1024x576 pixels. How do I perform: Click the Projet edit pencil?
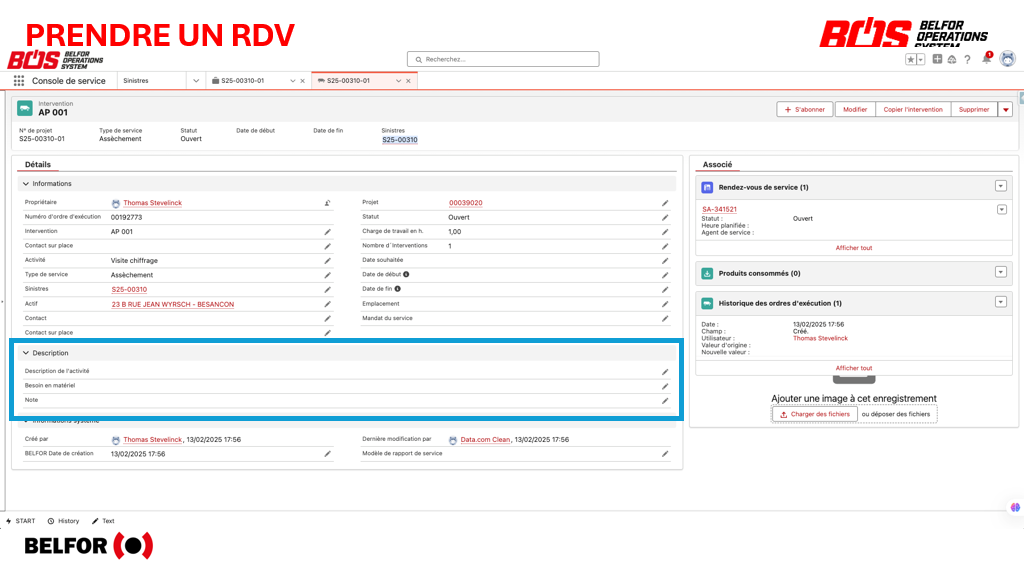[665, 203]
